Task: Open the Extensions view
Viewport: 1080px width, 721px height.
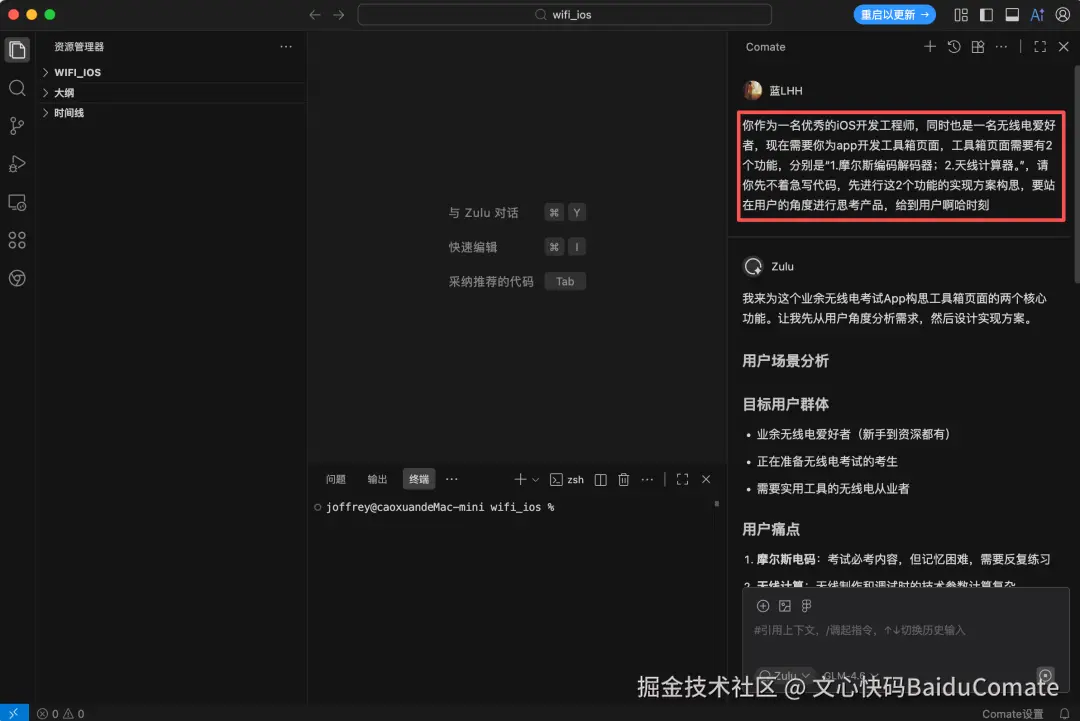Action: pos(17,240)
